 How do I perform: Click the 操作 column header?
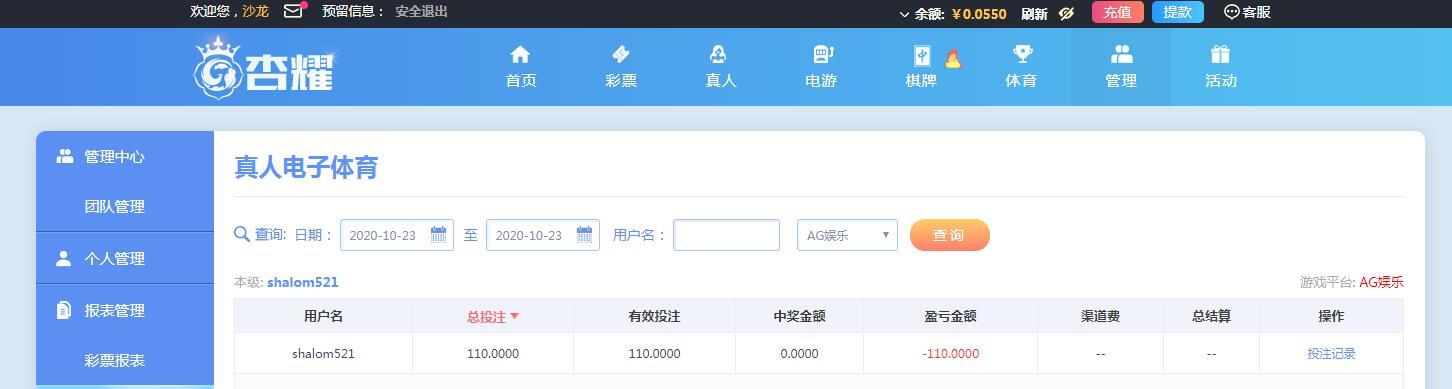coord(1331,316)
